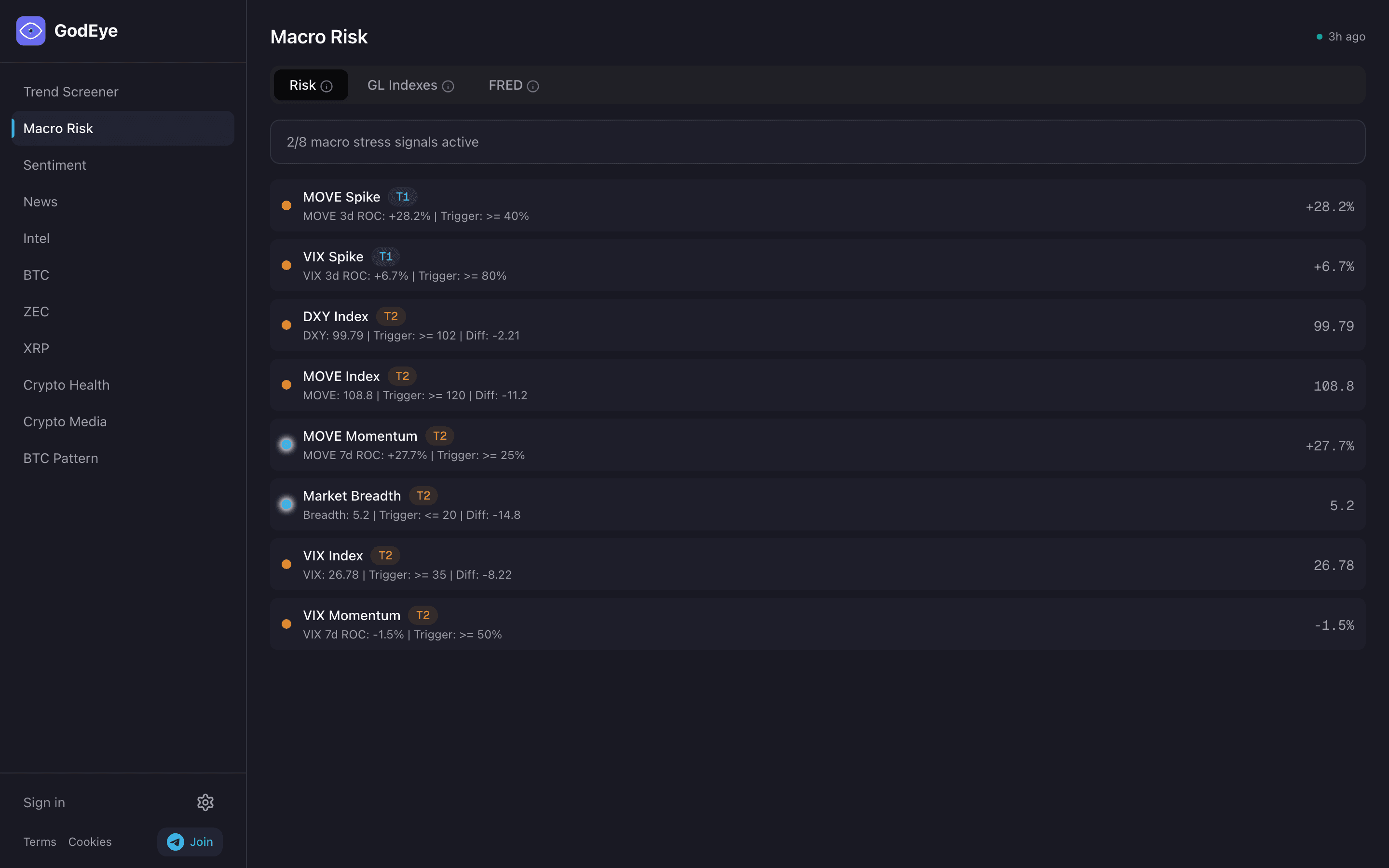Click the orange status dot for MOVE Spike
The image size is (1389, 868).
(x=286, y=205)
